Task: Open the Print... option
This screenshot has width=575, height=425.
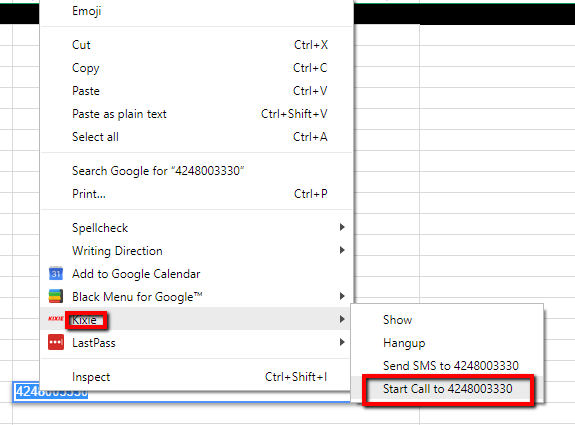Action: pyautogui.click(x=196, y=194)
